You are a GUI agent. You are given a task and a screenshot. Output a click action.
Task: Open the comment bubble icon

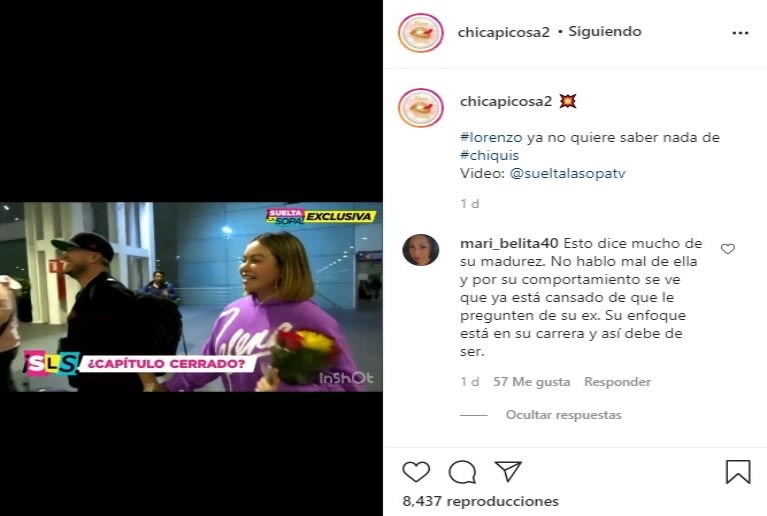click(x=462, y=472)
